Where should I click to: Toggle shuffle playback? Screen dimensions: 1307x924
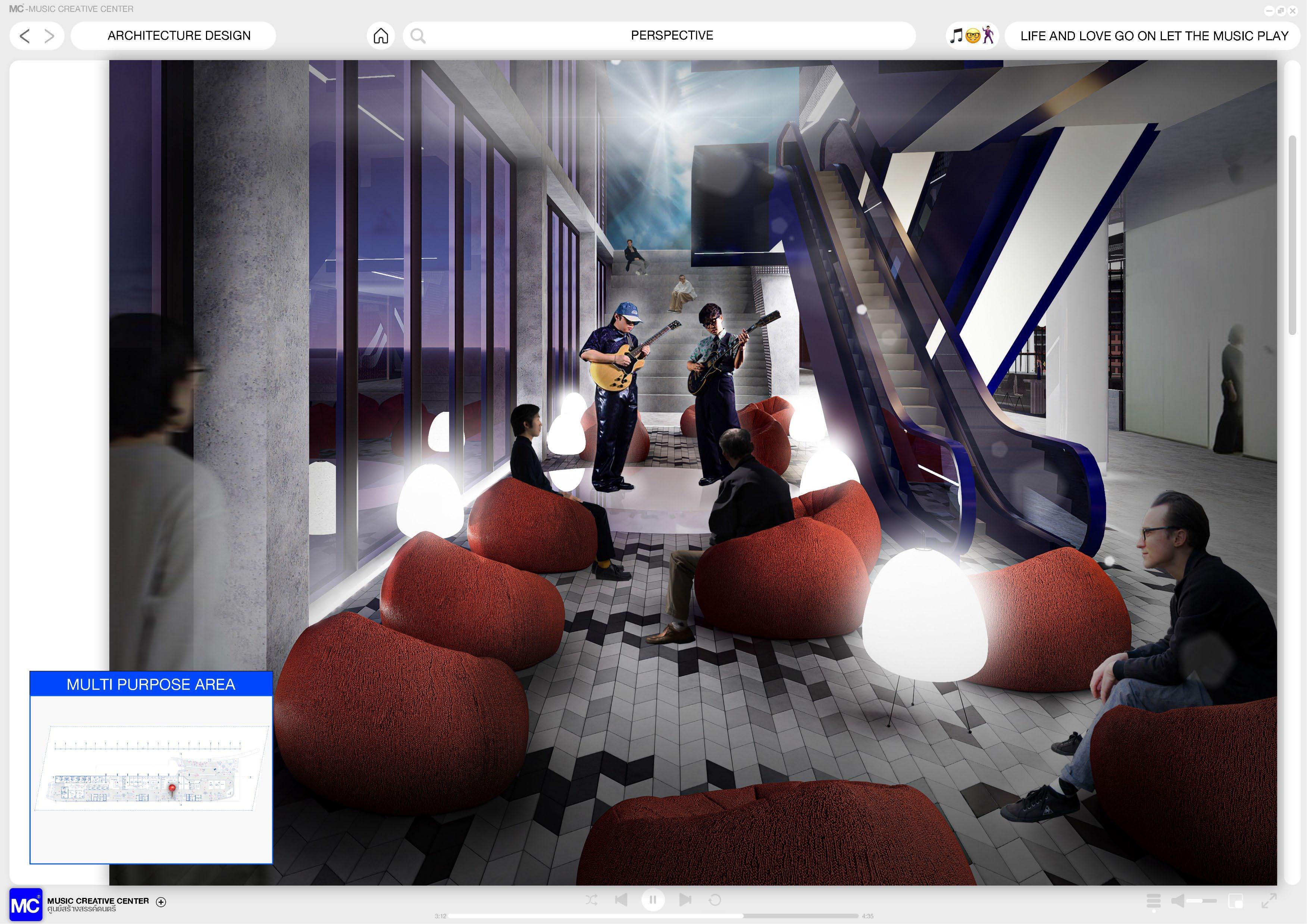click(591, 899)
